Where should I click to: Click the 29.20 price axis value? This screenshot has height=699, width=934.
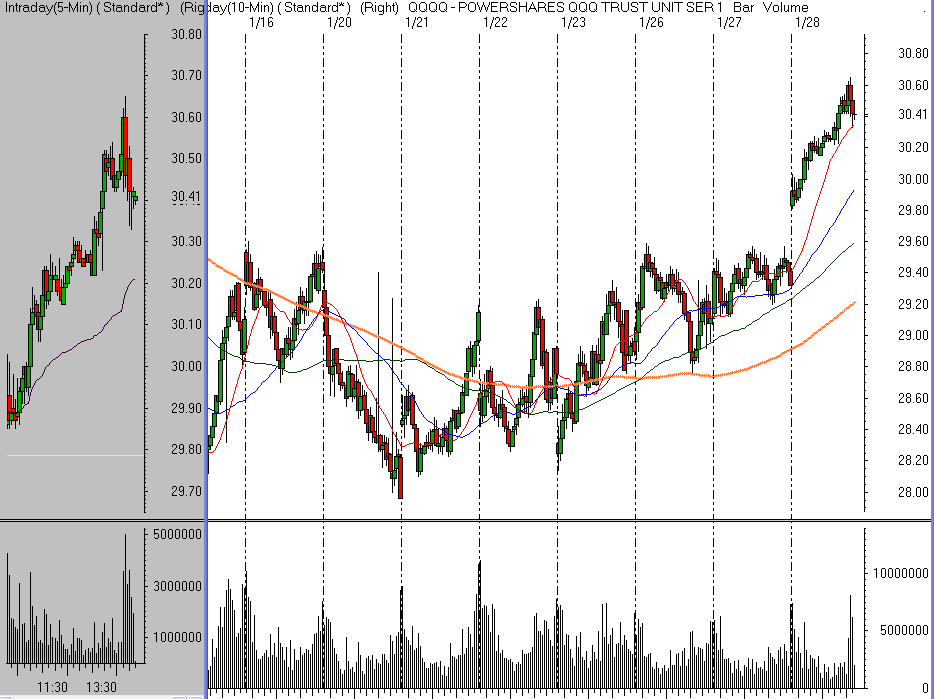coord(913,305)
